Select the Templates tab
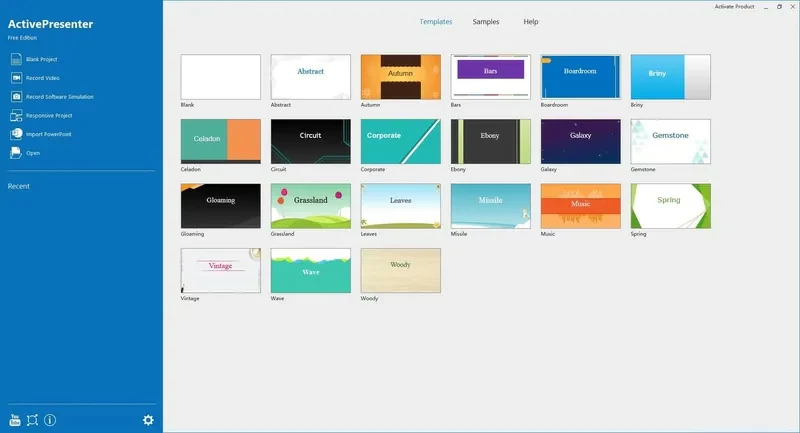Image resolution: width=800 pixels, height=433 pixels. 436,21
